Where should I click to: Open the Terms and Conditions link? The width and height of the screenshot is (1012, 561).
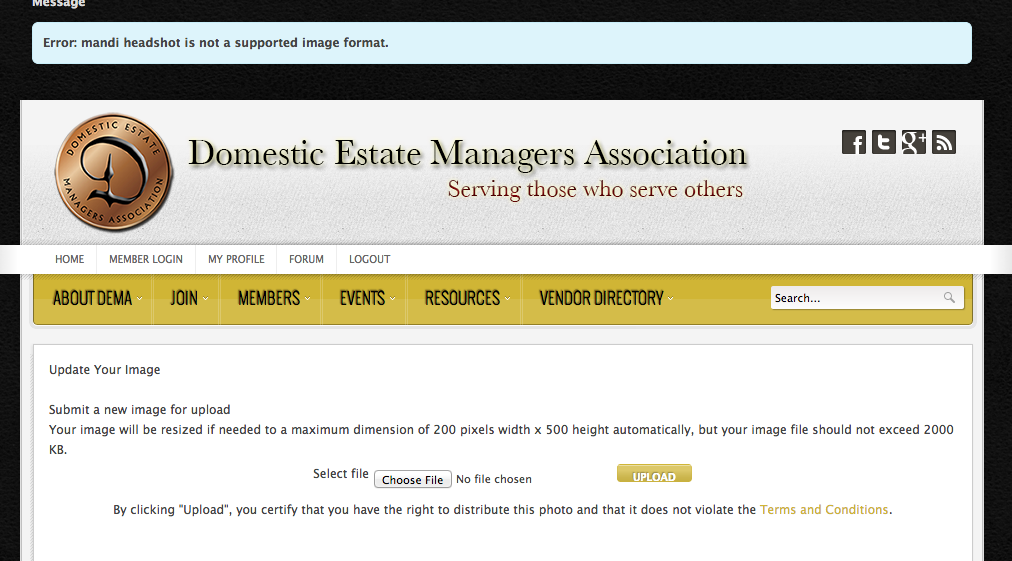(x=824, y=509)
